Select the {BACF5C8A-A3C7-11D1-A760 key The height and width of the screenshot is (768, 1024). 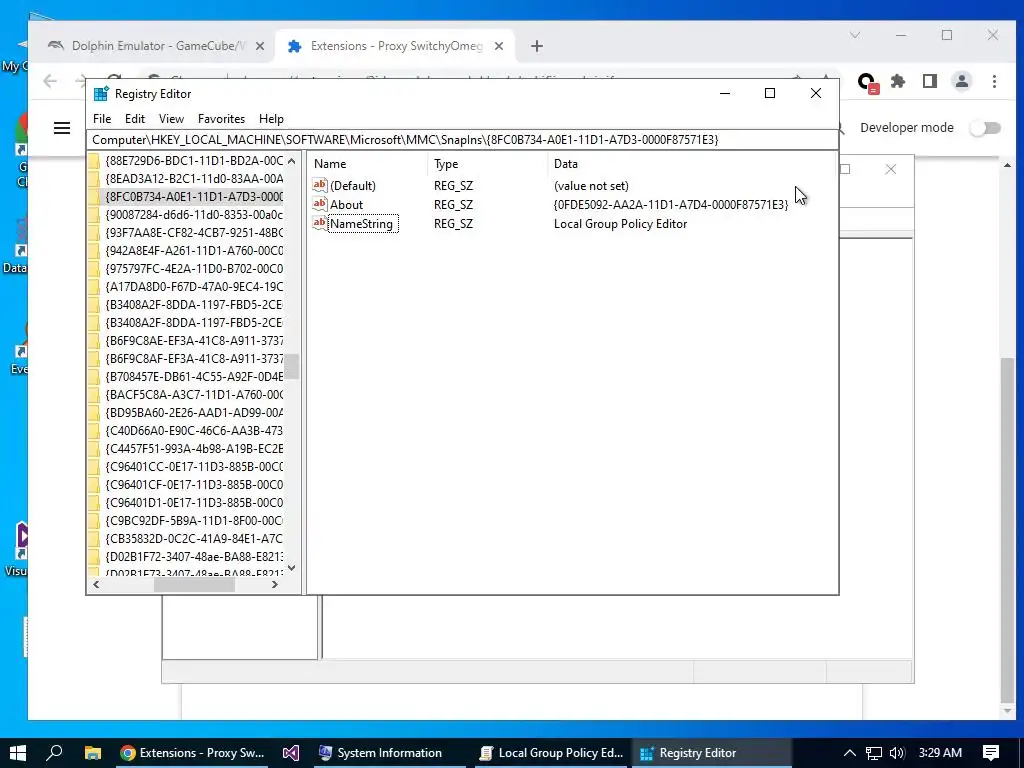pyautogui.click(x=194, y=394)
